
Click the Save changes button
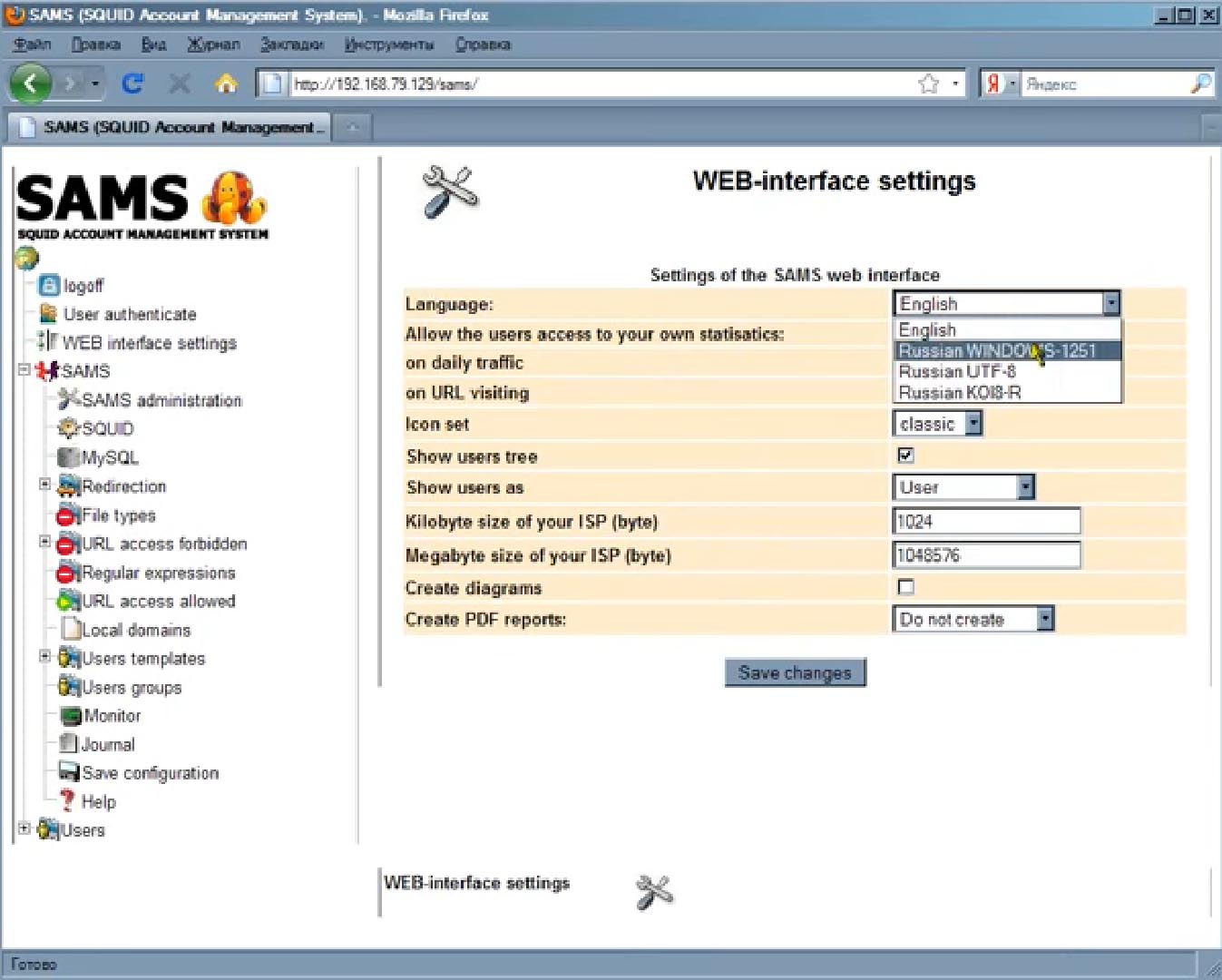[795, 672]
